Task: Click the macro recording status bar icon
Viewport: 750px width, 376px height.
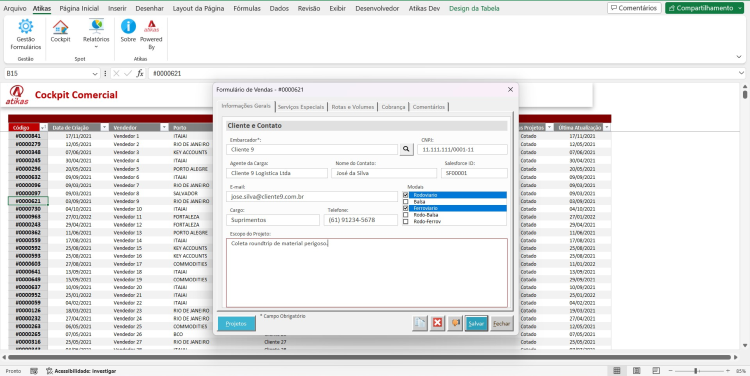Action: click(34, 371)
